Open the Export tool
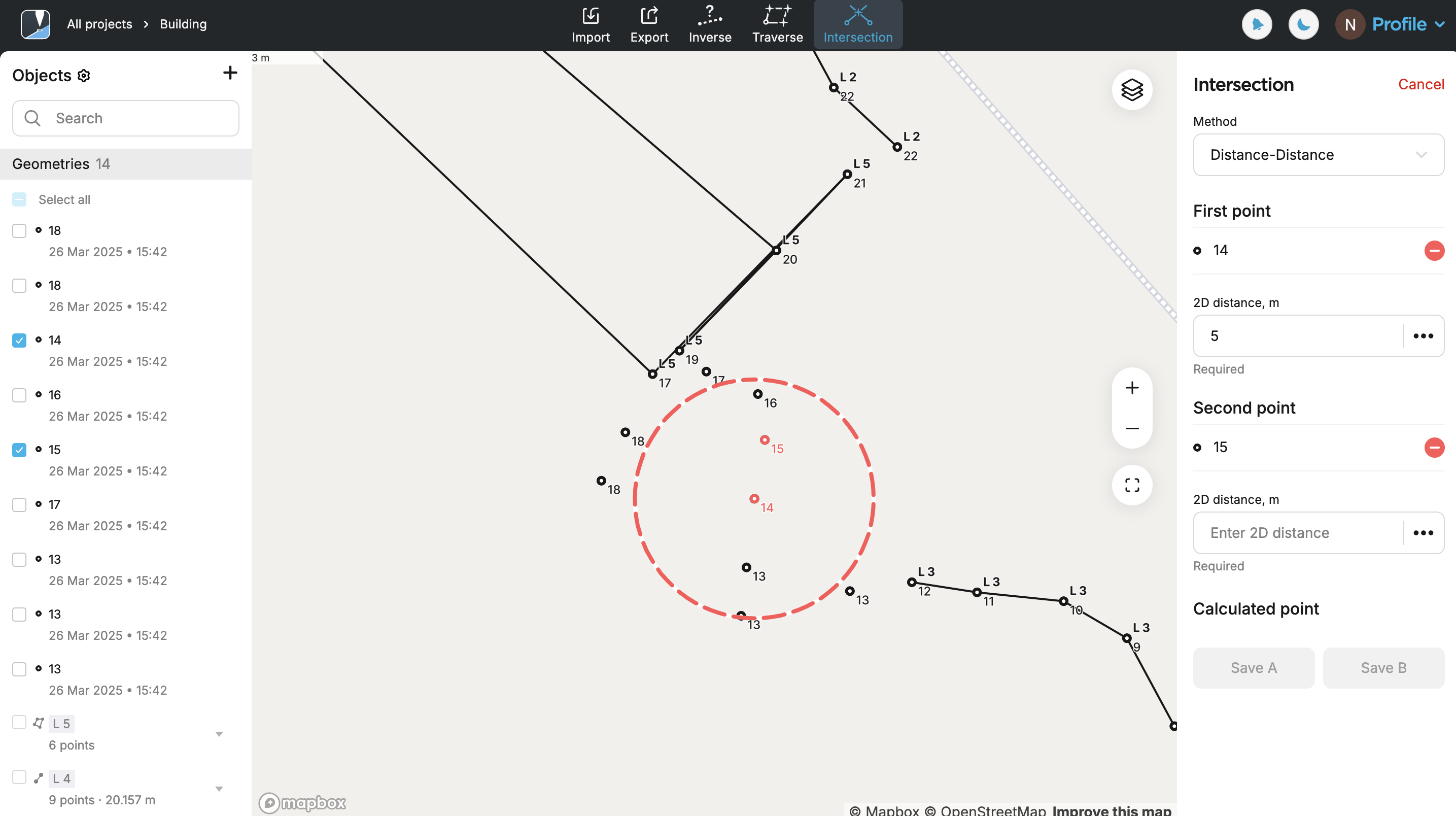The width and height of the screenshot is (1456, 816). tap(649, 25)
